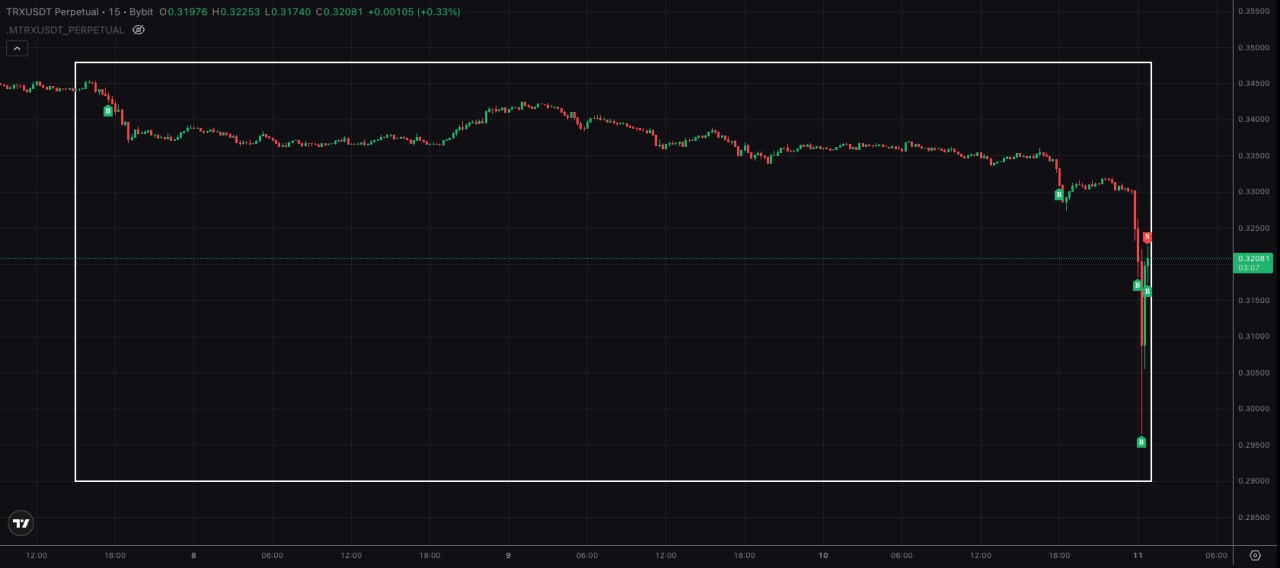Click the lowest B buy marker near 0.29500
This screenshot has width=1280, height=568.
[x=1141, y=442]
